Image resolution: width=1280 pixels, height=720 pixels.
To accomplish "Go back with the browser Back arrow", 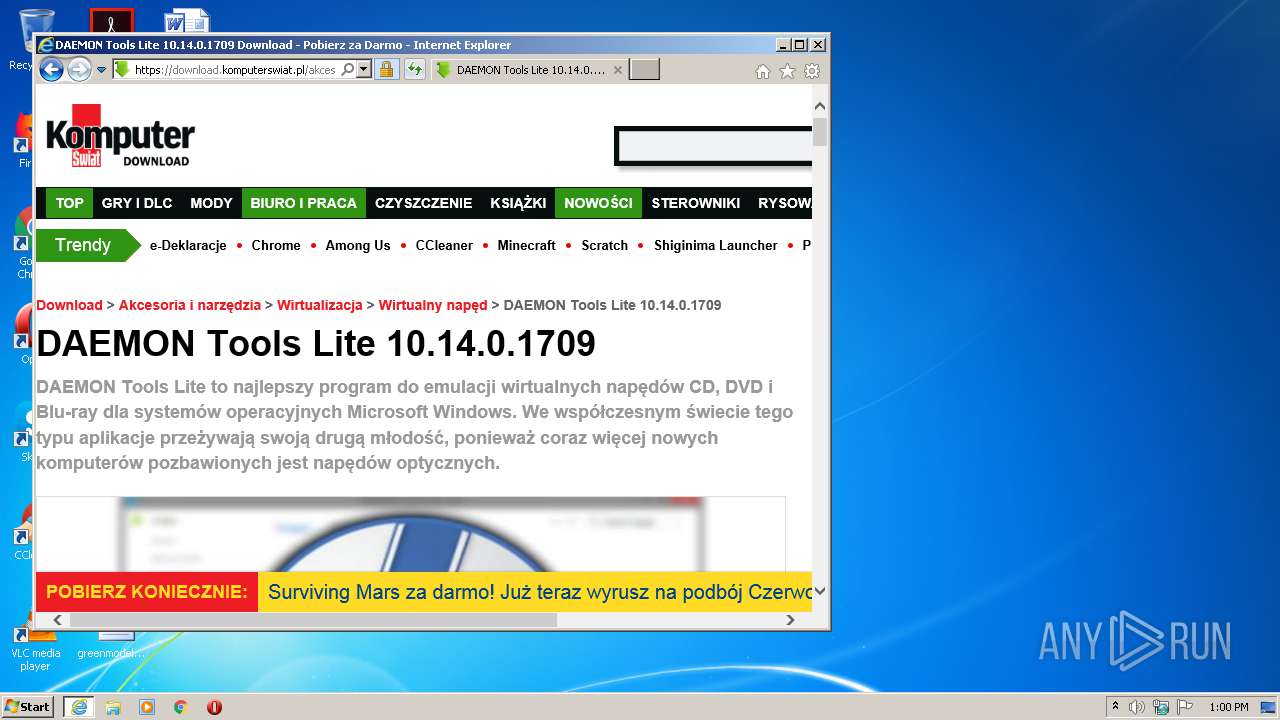I will pos(51,70).
